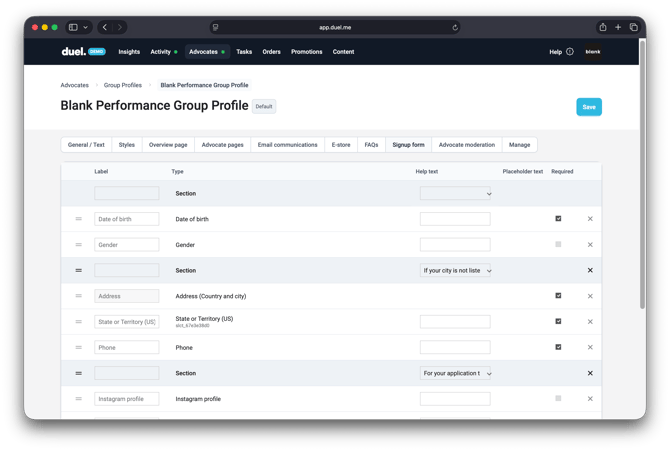Delete the Phone field row
Screen dimensions: 670x451
pos(590,348)
